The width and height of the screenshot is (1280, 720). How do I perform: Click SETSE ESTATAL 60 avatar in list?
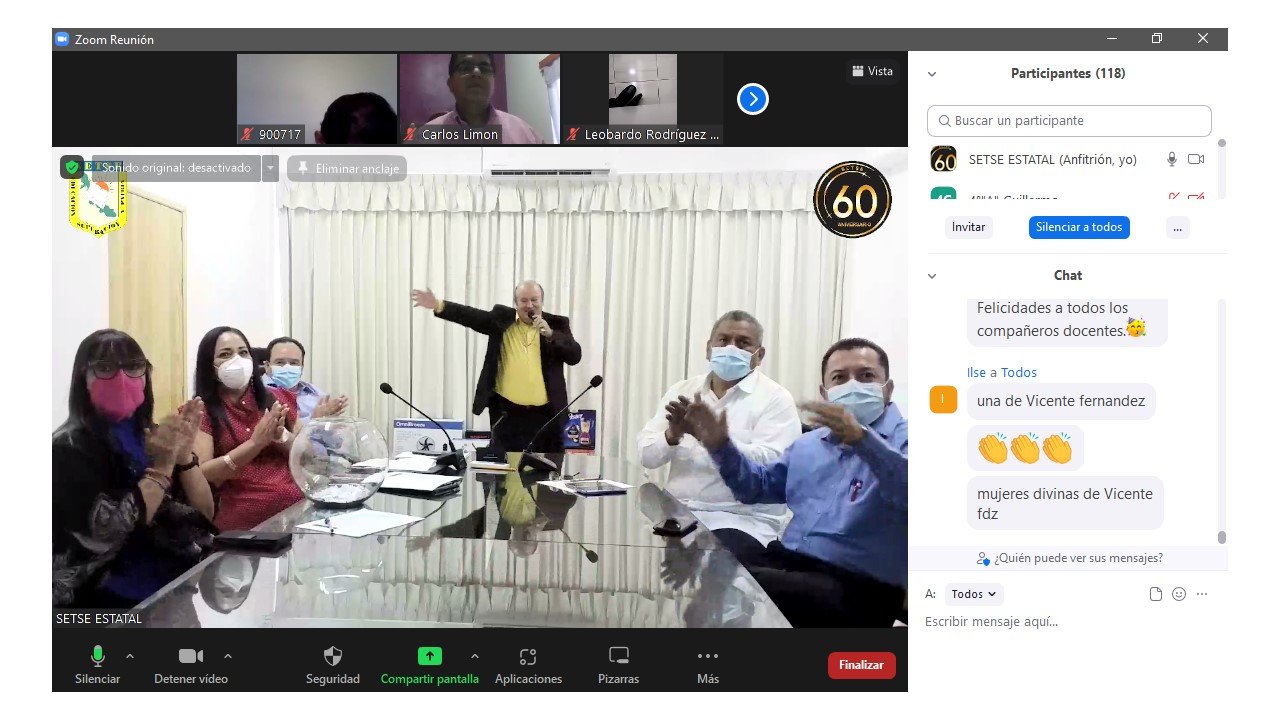[x=943, y=159]
